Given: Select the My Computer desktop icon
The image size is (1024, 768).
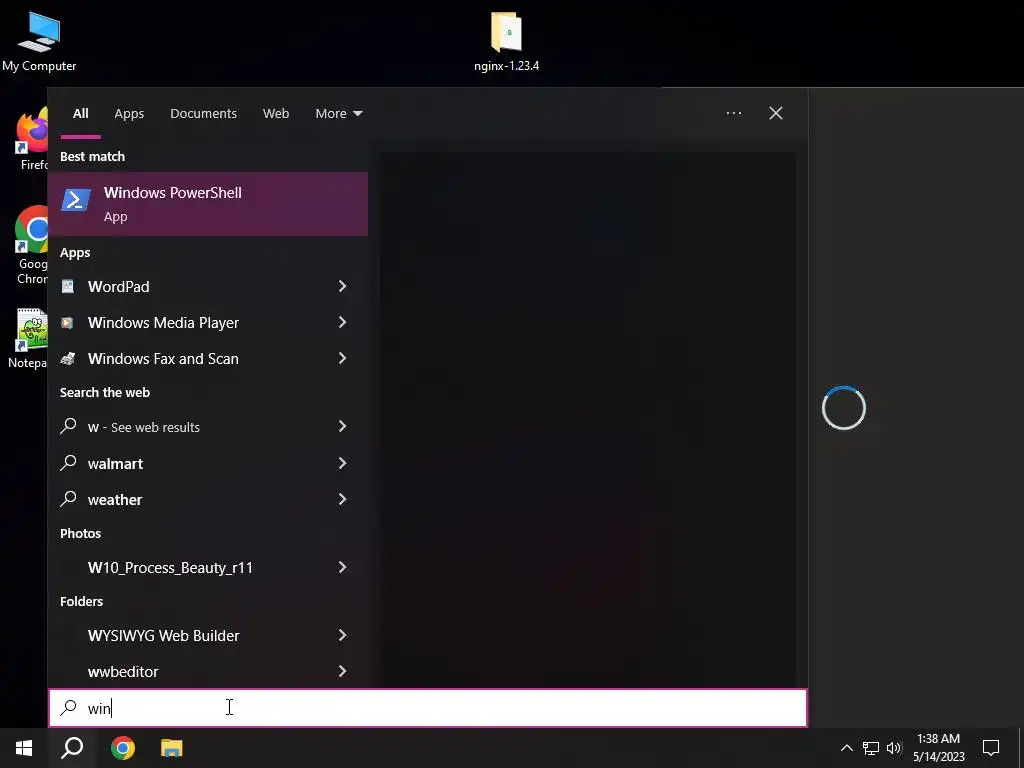Looking at the screenshot, I should 39,41.
